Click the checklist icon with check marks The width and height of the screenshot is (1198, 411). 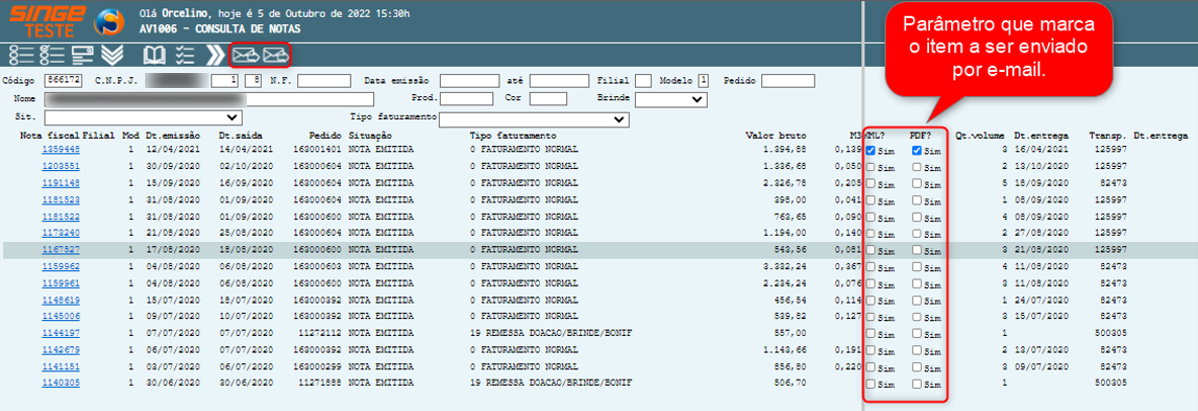pyautogui.click(x=184, y=55)
